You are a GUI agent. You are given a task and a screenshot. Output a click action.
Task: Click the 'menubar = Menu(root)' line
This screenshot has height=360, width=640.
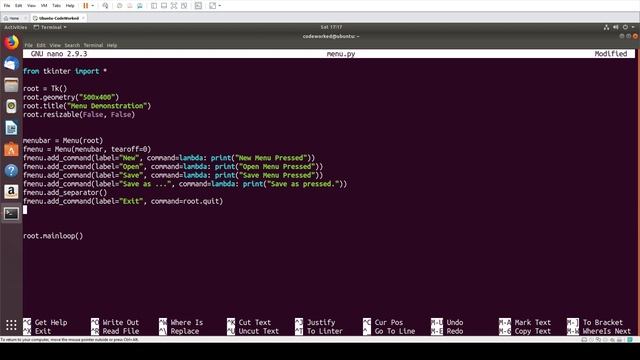coord(63,140)
